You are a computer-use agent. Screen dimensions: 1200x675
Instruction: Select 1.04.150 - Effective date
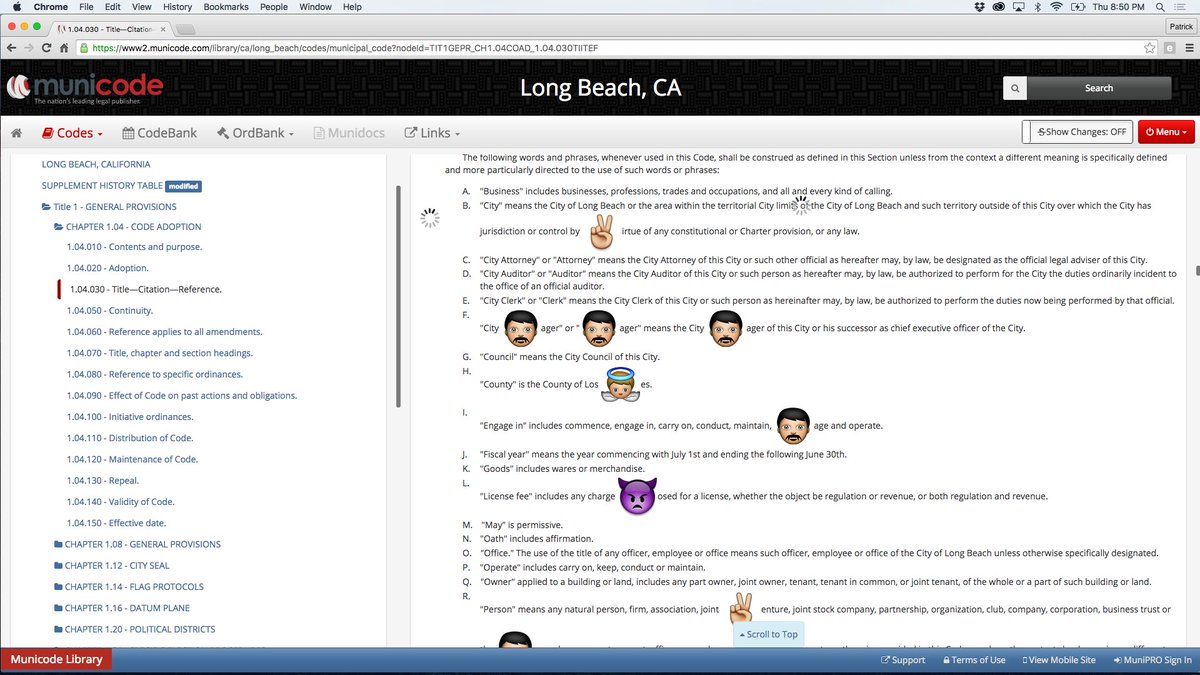point(116,523)
